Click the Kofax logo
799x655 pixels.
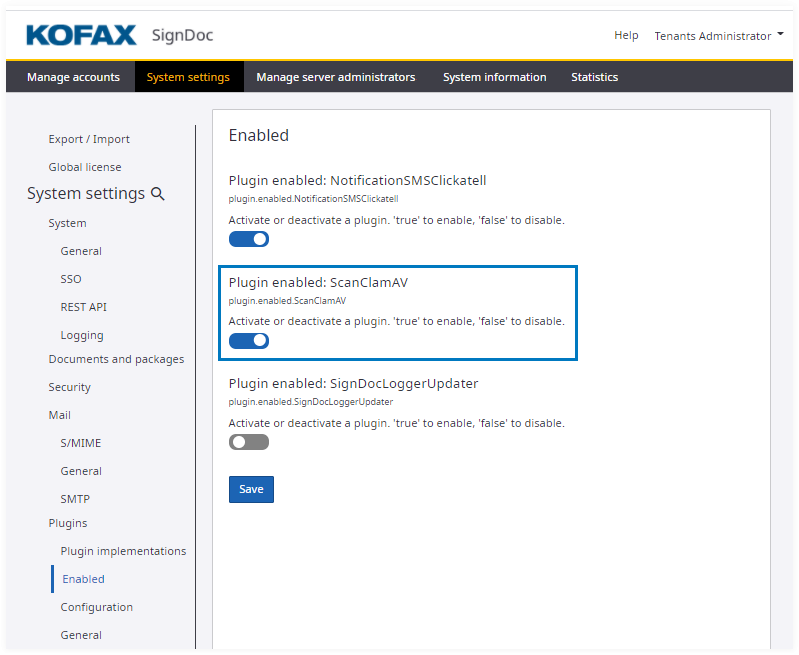(81, 36)
